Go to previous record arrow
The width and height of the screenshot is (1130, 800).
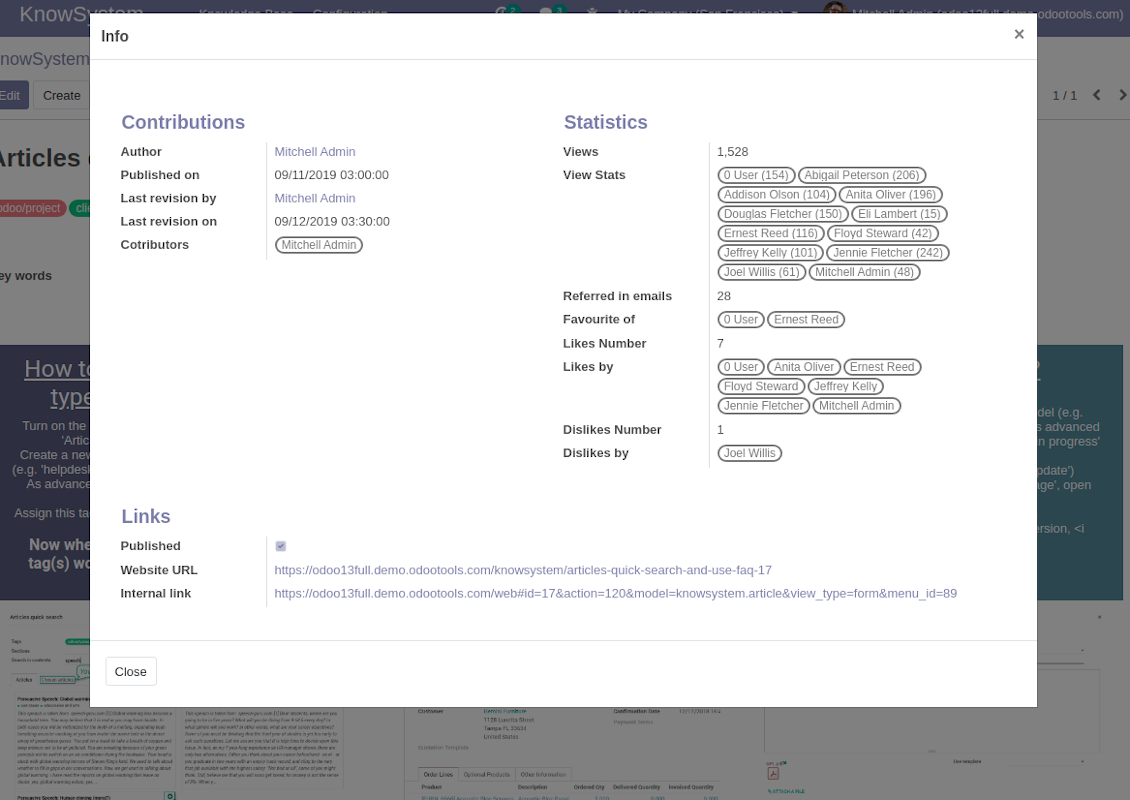coord(1096,95)
